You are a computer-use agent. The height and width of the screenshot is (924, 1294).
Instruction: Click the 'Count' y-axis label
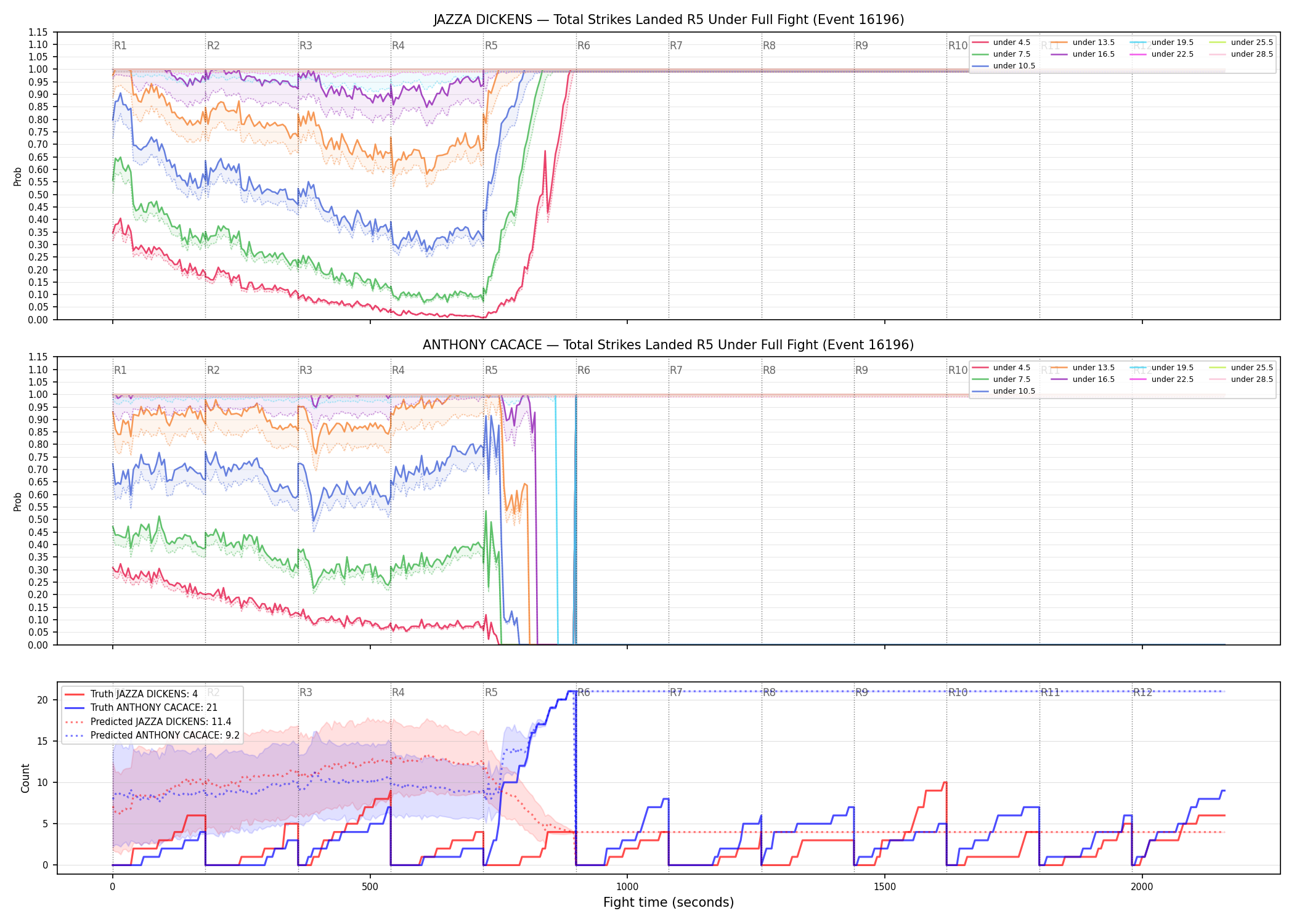coord(25,778)
